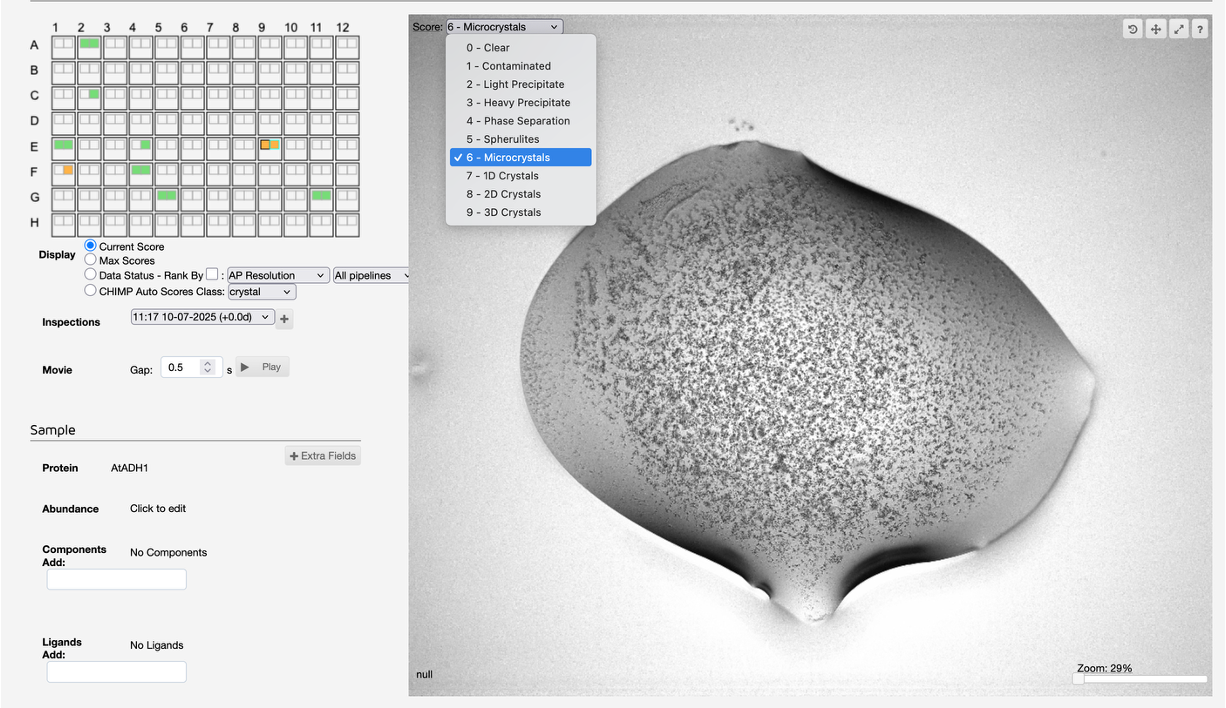
Task: Click the Sample section heading
Action: [53, 430]
